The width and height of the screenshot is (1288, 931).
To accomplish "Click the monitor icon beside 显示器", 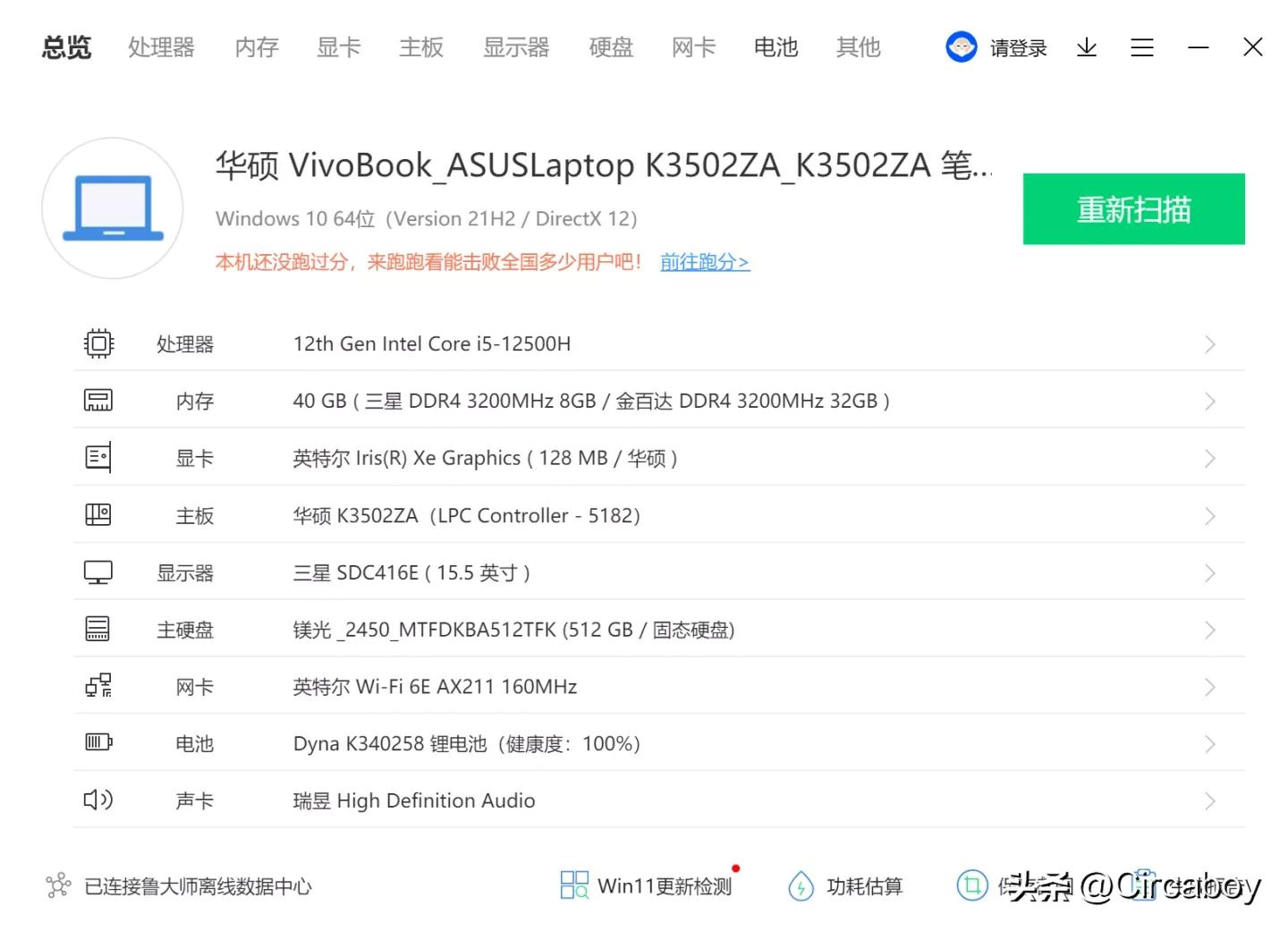I will [x=97, y=571].
